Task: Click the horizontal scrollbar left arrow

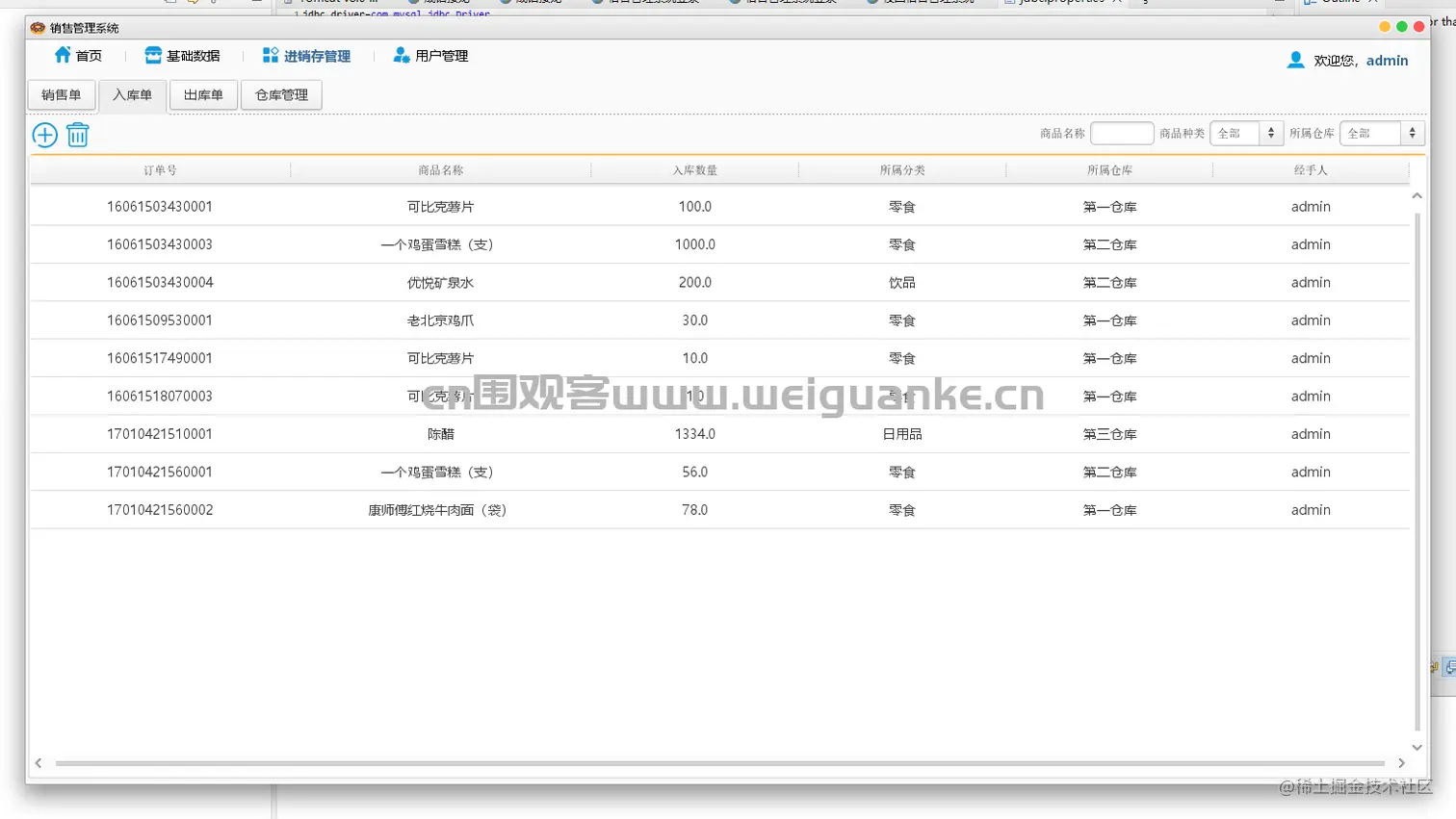Action: click(x=39, y=763)
